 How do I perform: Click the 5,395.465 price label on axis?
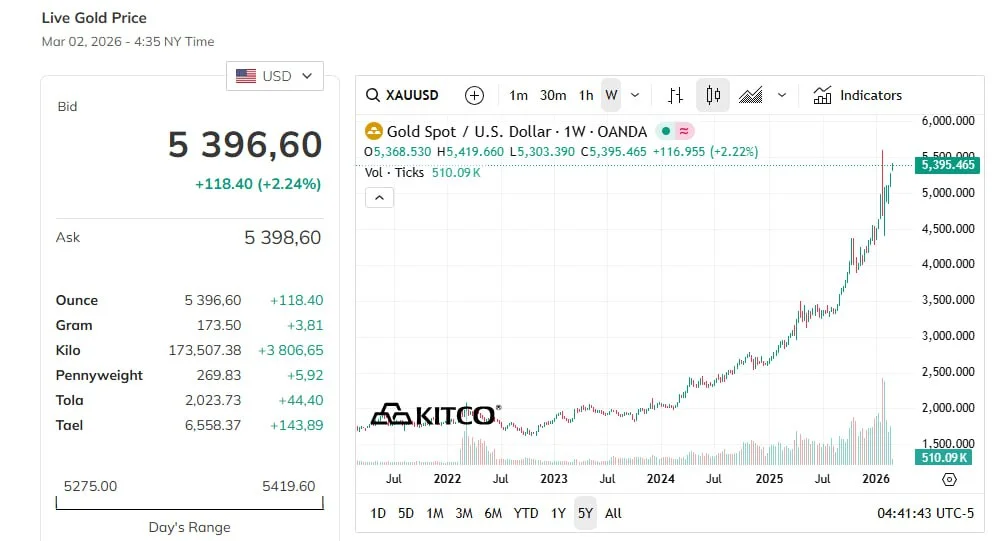pos(947,165)
